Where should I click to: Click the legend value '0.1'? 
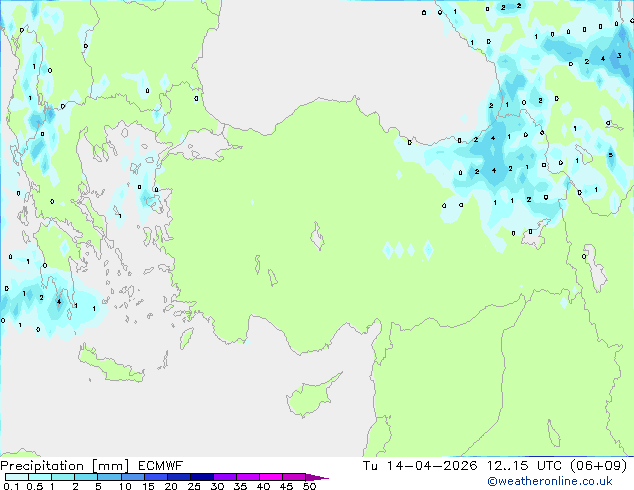(x=11, y=486)
